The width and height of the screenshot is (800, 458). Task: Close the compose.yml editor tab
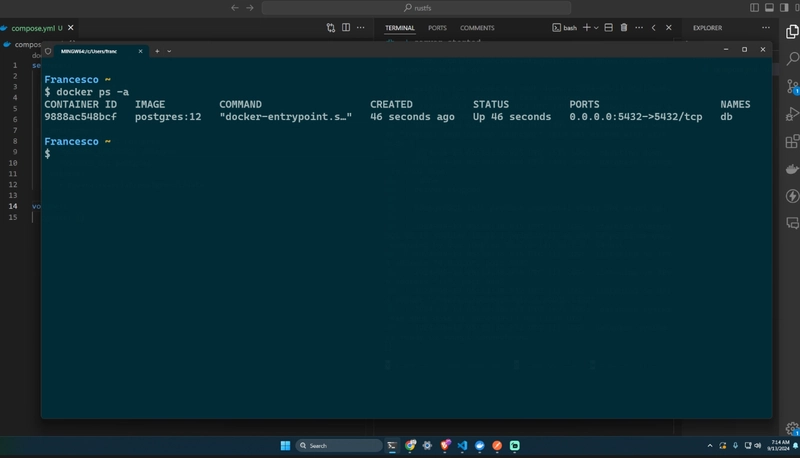(71, 28)
